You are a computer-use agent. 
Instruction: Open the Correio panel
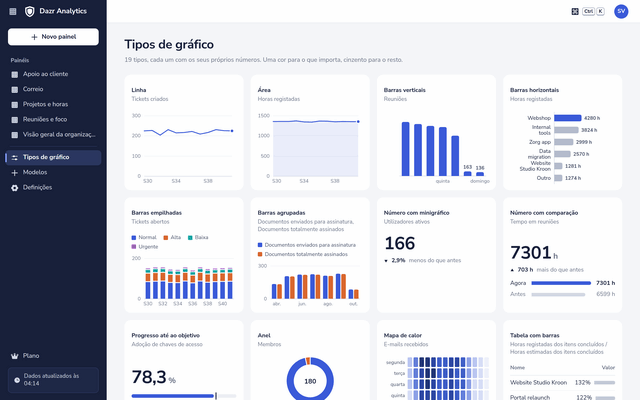53,89
